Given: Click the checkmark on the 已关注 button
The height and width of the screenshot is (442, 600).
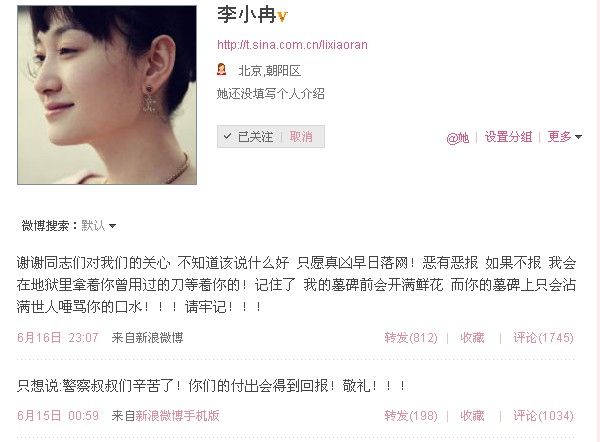Looking at the screenshot, I should pos(227,136).
